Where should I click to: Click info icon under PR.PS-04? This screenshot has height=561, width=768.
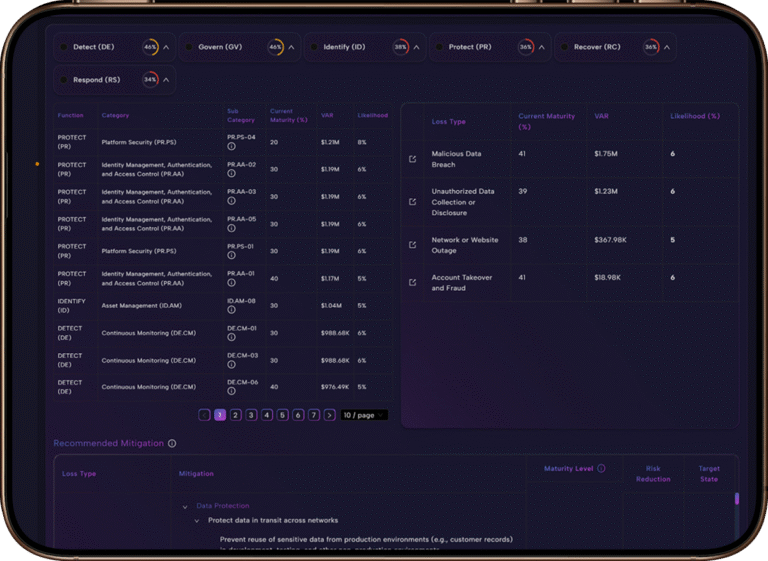231,147
